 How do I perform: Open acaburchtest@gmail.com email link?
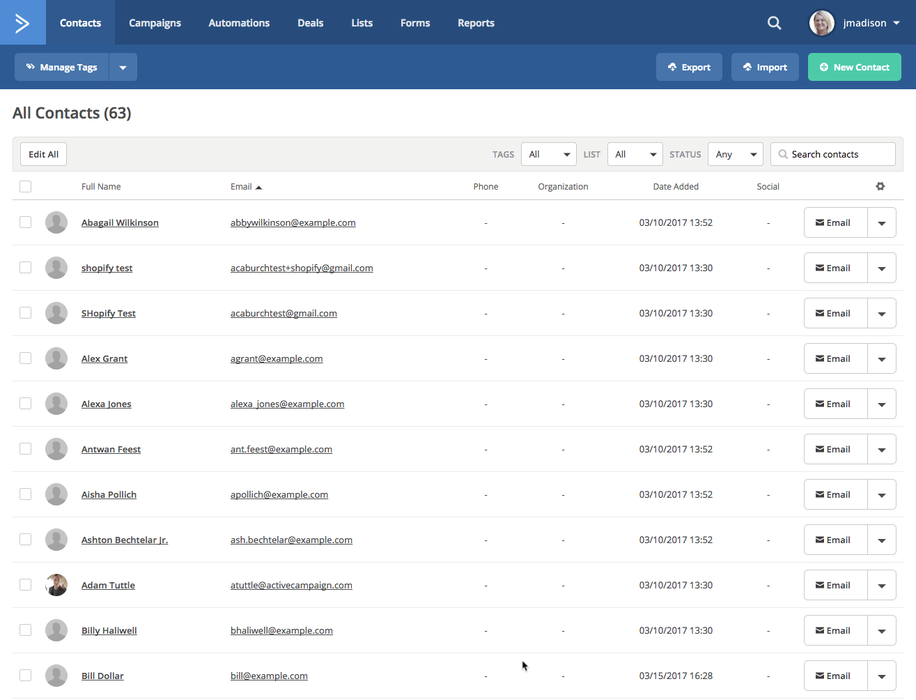click(x=283, y=313)
